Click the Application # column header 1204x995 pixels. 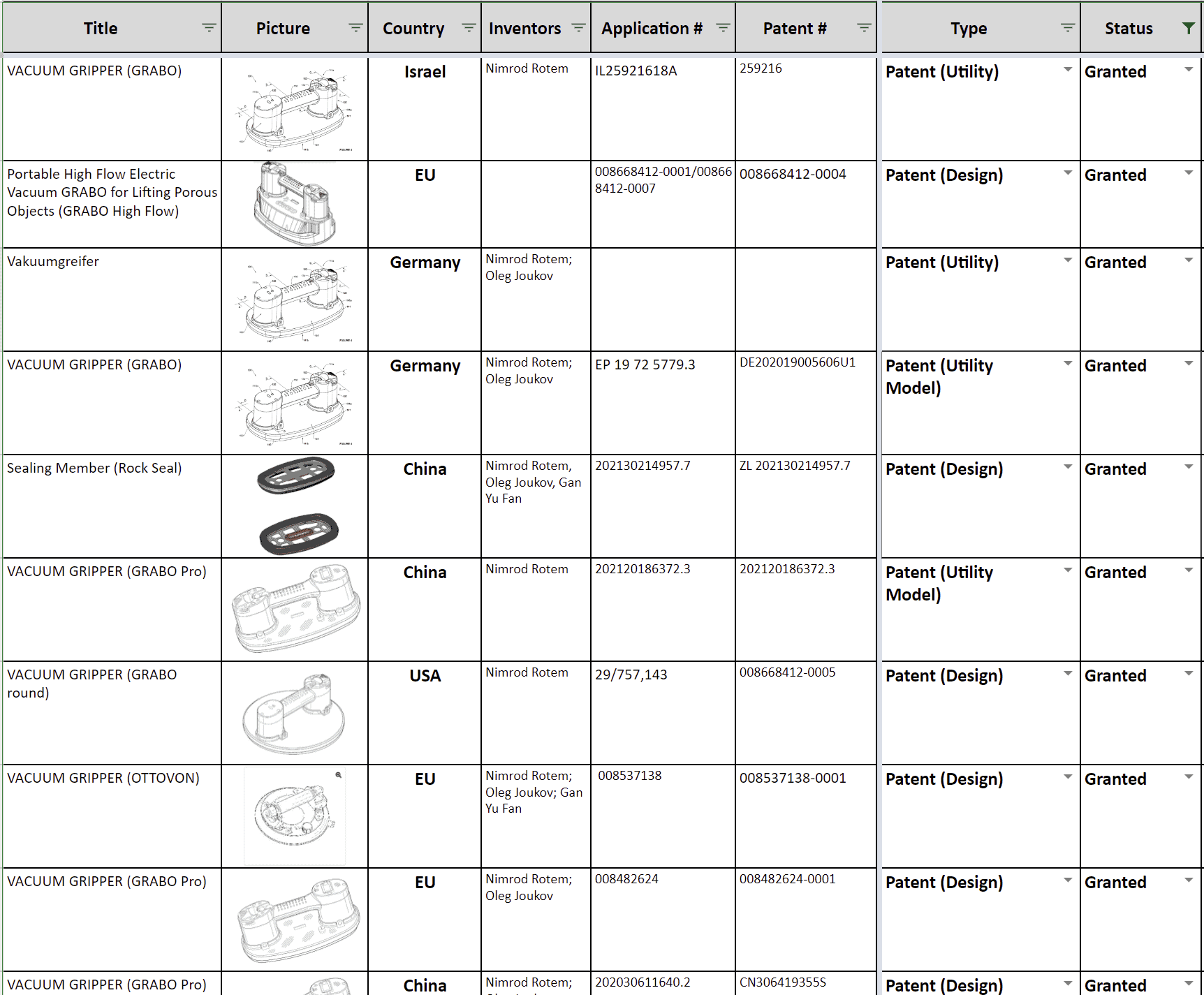coord(663,28)
